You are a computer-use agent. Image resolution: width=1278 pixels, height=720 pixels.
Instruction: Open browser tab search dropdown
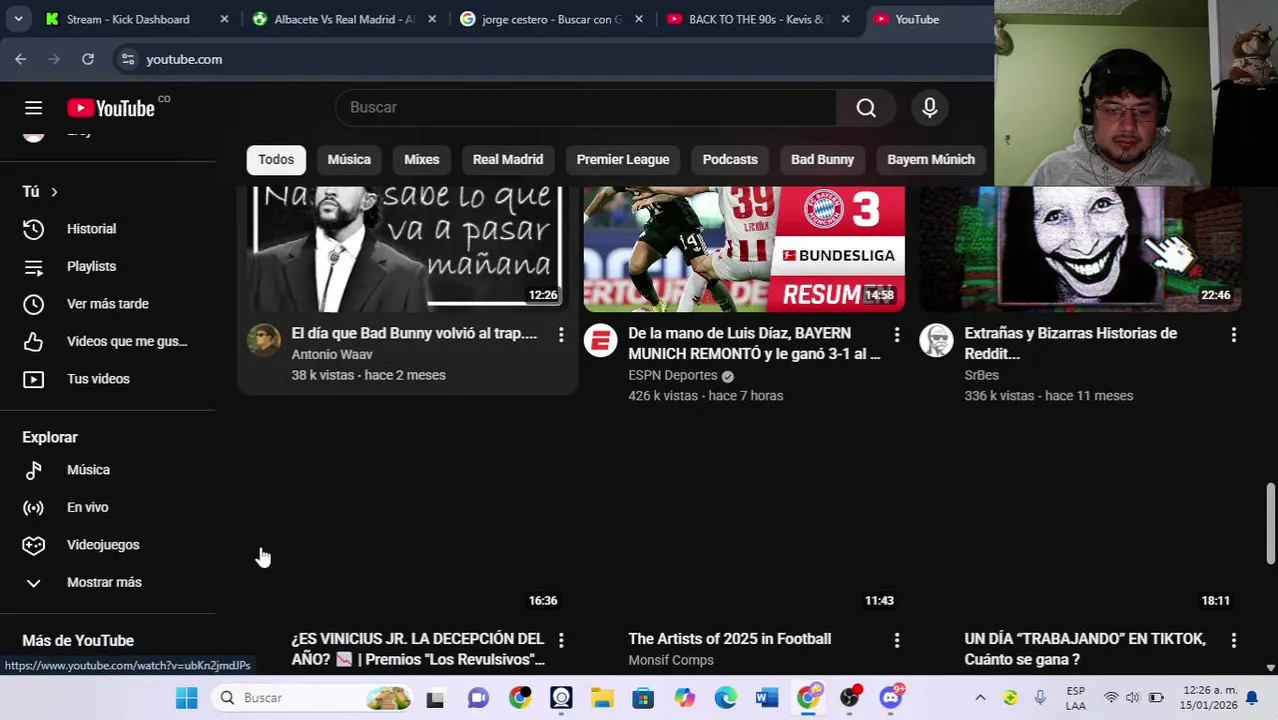pos(18,19)
